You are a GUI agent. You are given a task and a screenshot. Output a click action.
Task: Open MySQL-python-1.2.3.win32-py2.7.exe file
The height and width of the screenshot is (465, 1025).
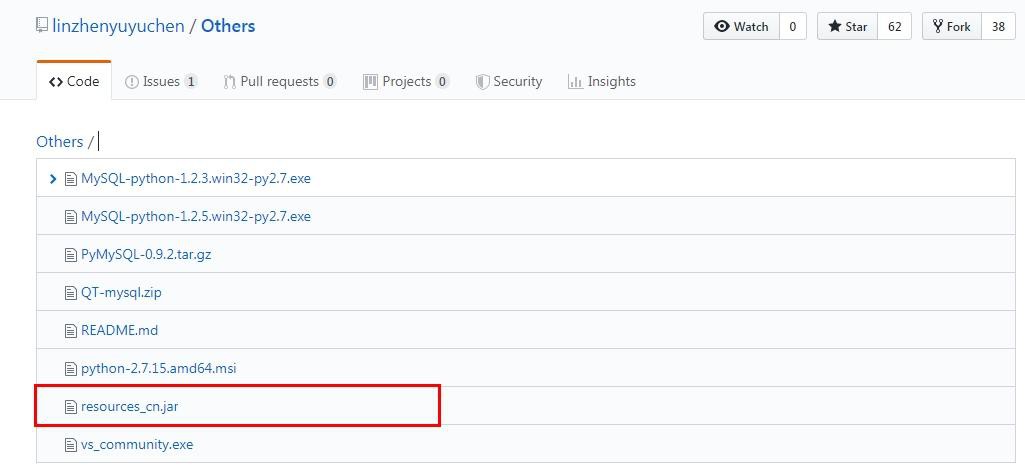(x=195, y=178)
